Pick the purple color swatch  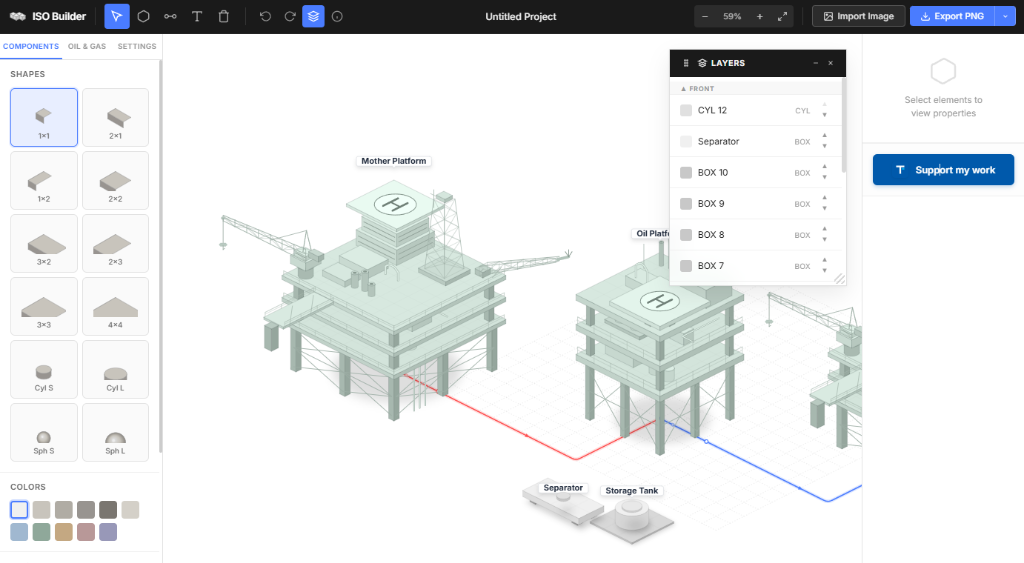pos(108,532)
